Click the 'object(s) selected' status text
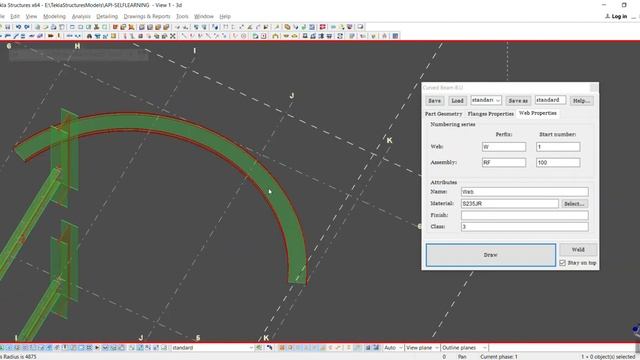The height and width of the screenshot is (360, 640). click(x=614, y=357)
